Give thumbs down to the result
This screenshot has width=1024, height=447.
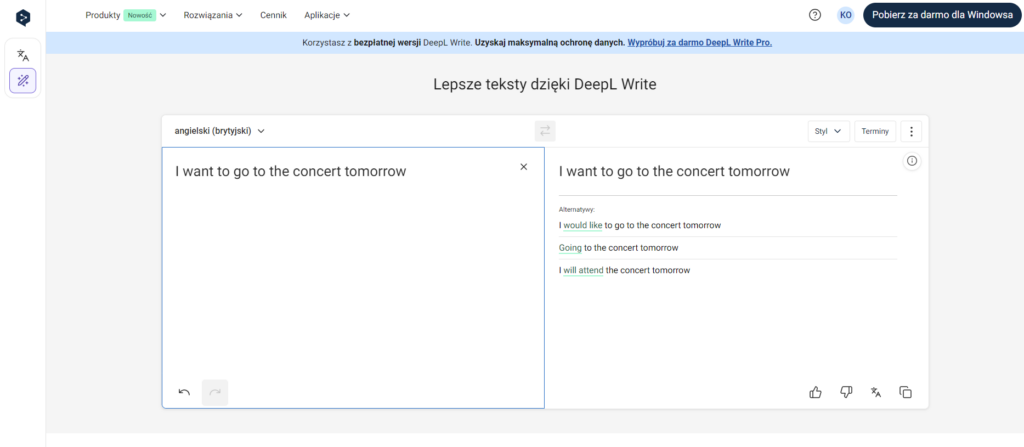846,392
